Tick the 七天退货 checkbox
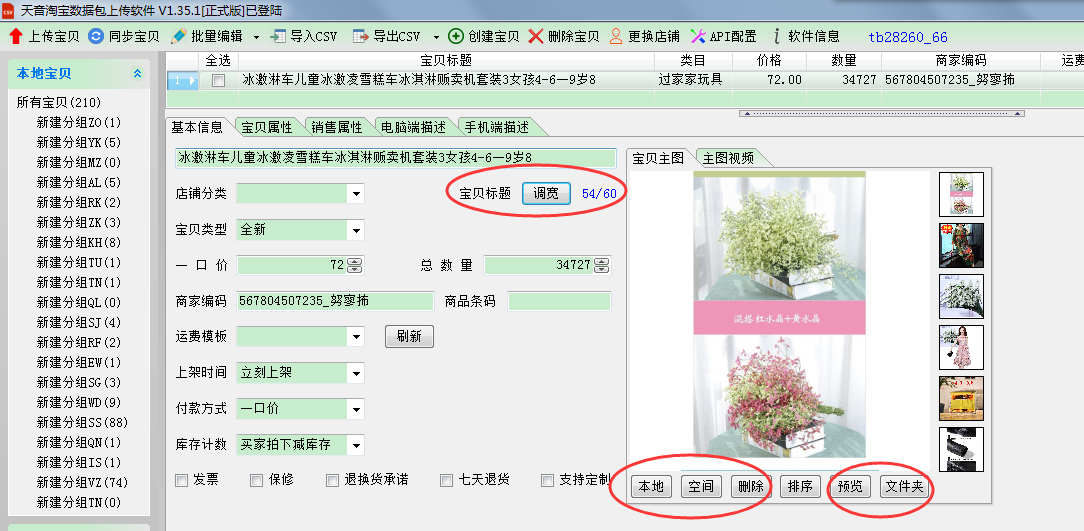Viewport: 1084px width, 531px height. pyautogui.click(x=447, y=480)
